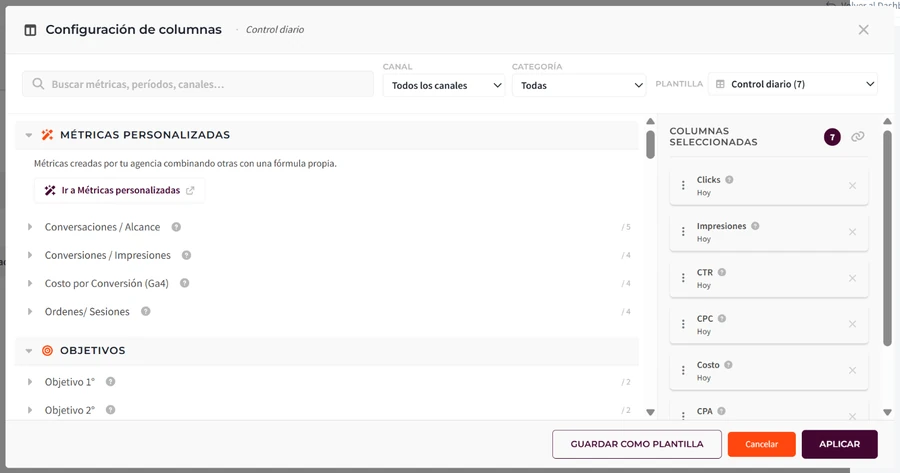Show help for the CPC column

722,319
